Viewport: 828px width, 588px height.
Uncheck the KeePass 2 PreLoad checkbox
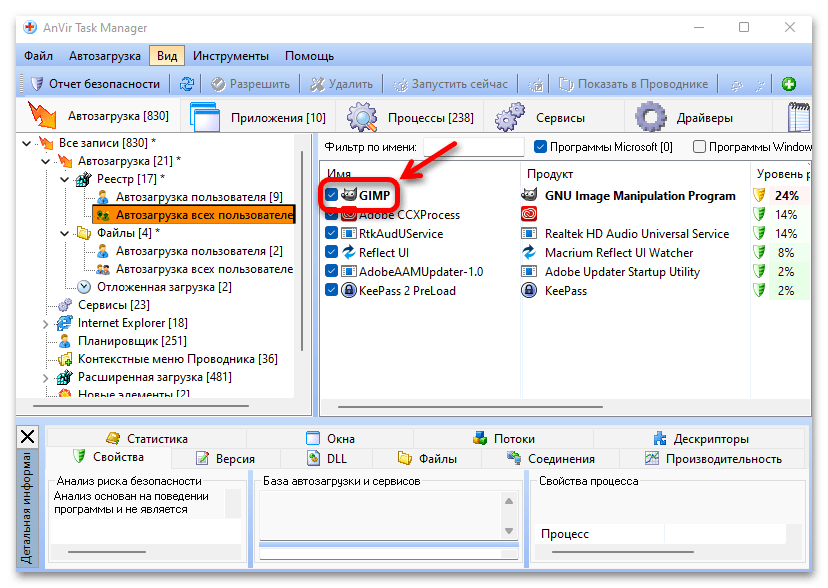(331, 290)
